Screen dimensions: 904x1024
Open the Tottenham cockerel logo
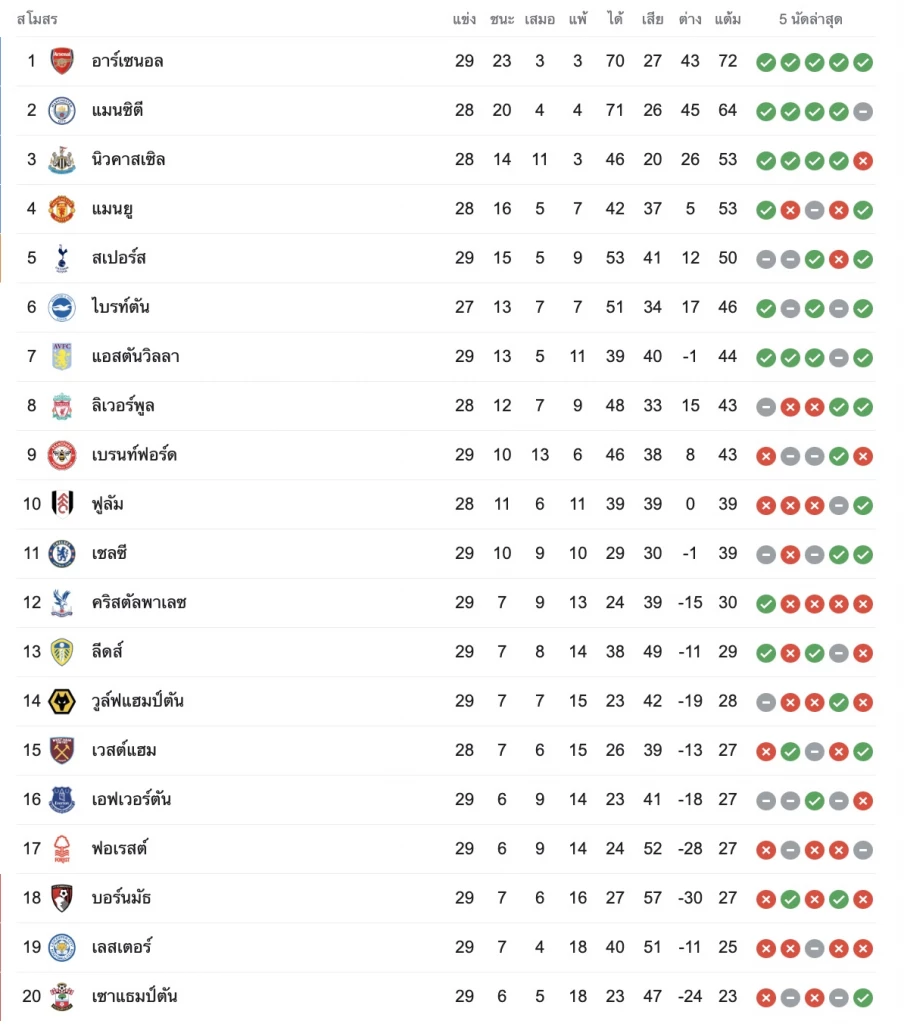coord(62,258)
